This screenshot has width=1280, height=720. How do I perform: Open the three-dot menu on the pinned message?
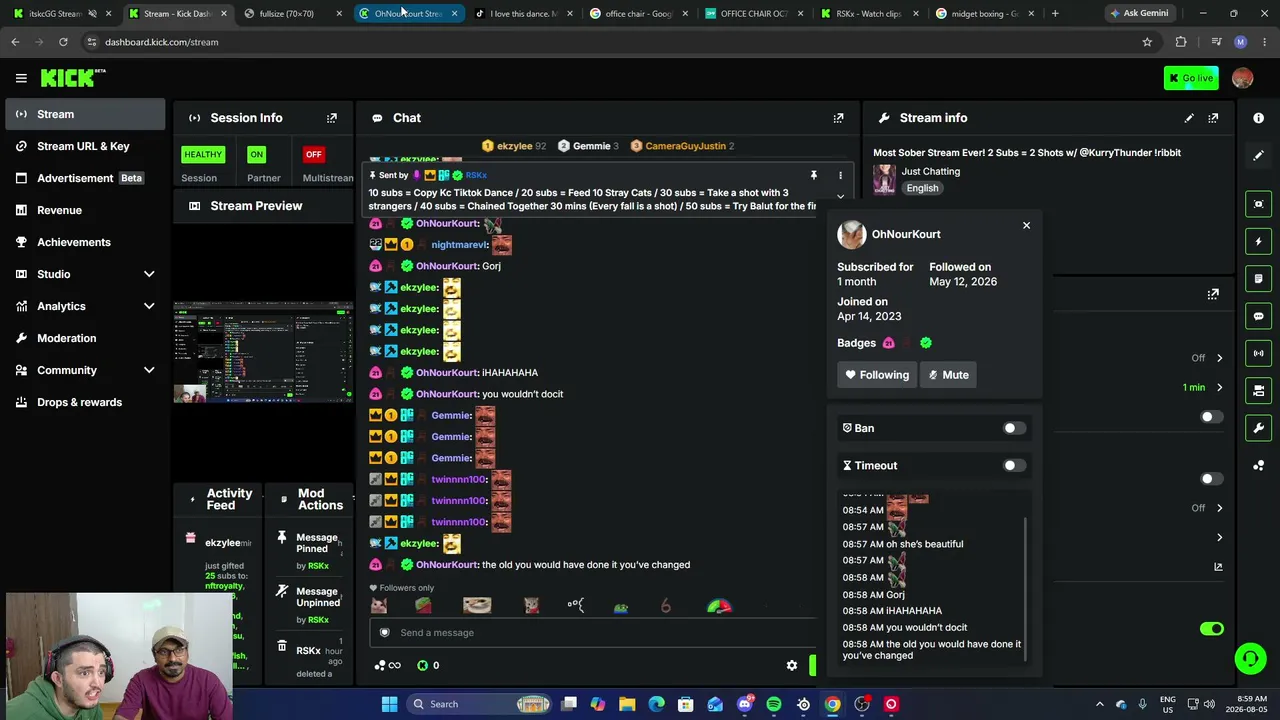tap(840, 176)
